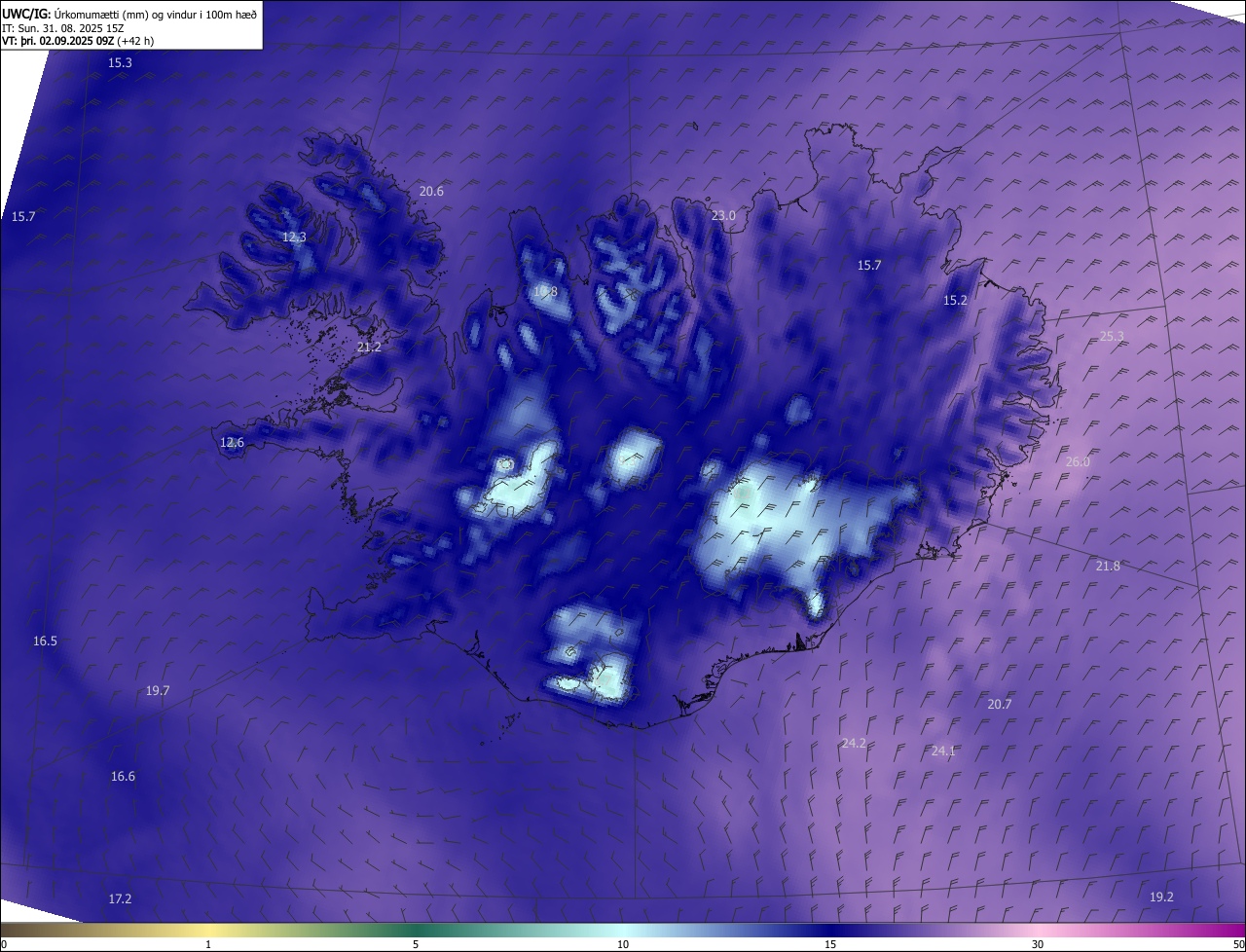Click the 26.0 value label
Viewport: 1246px width, 952px height.
1078,461
